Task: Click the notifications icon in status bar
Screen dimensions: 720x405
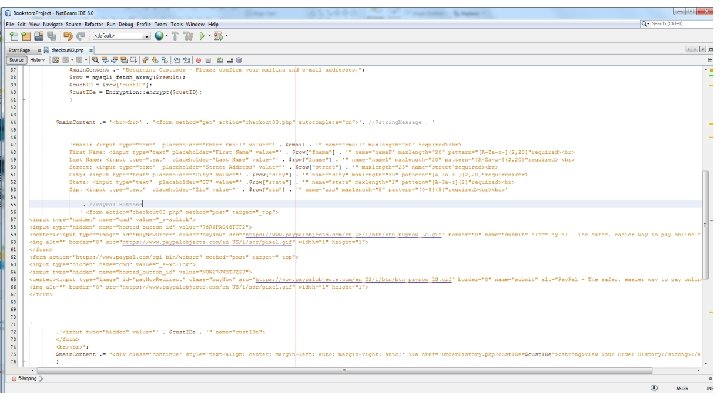Action: click(654, 388)
